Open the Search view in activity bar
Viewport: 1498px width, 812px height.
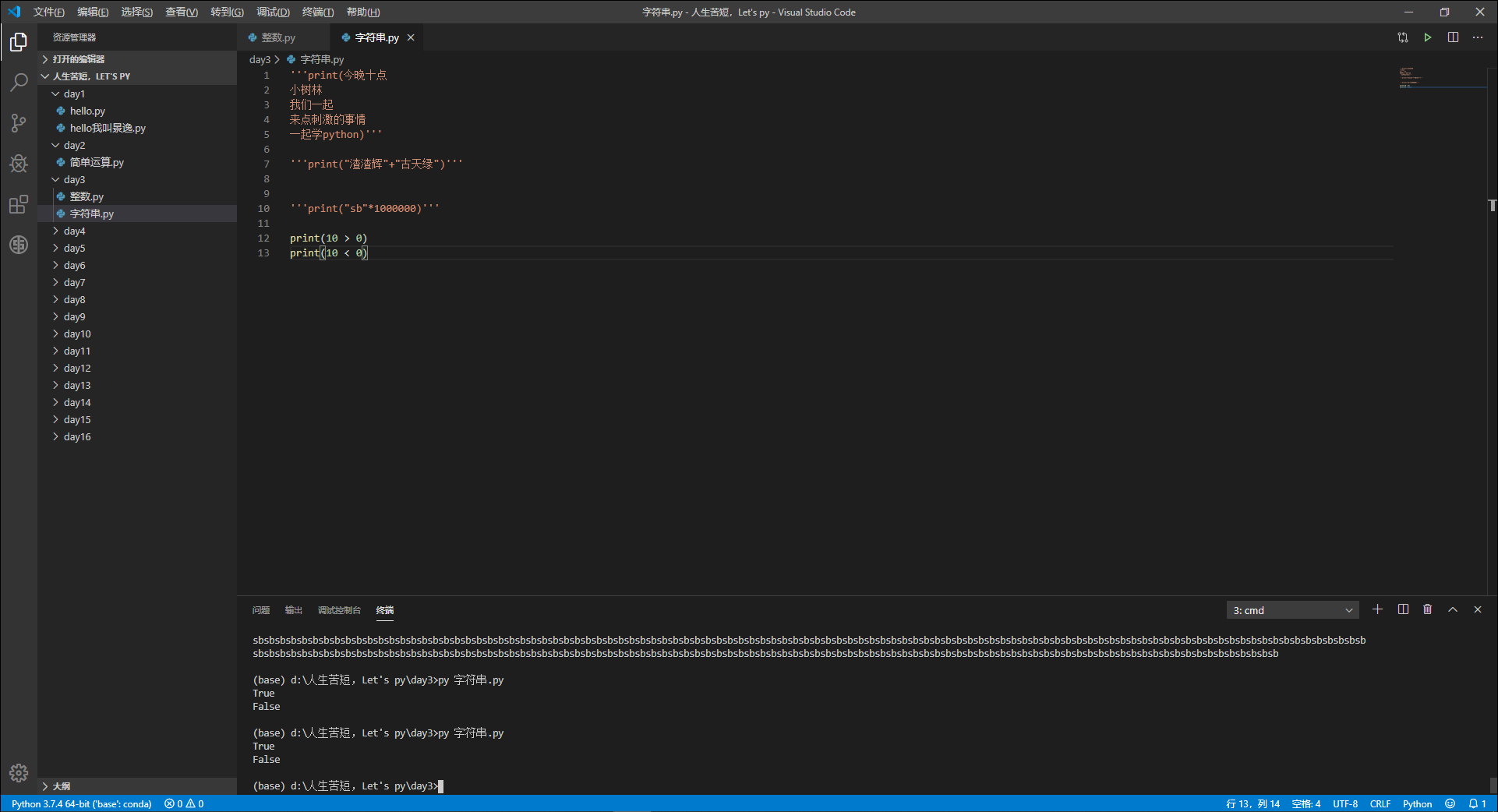[x=19, y=82]
